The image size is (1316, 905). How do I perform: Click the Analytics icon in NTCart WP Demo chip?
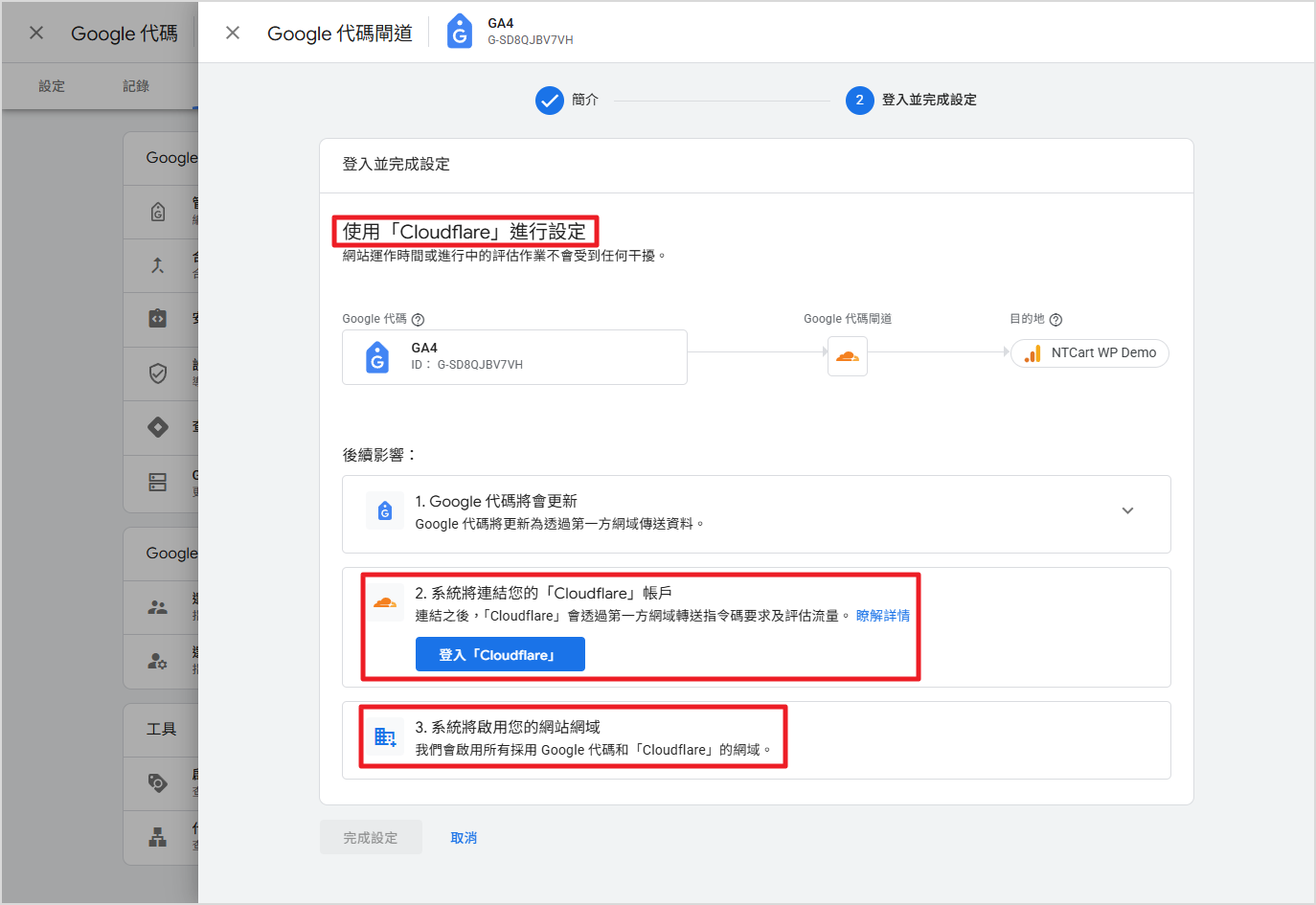(1032, 353)
